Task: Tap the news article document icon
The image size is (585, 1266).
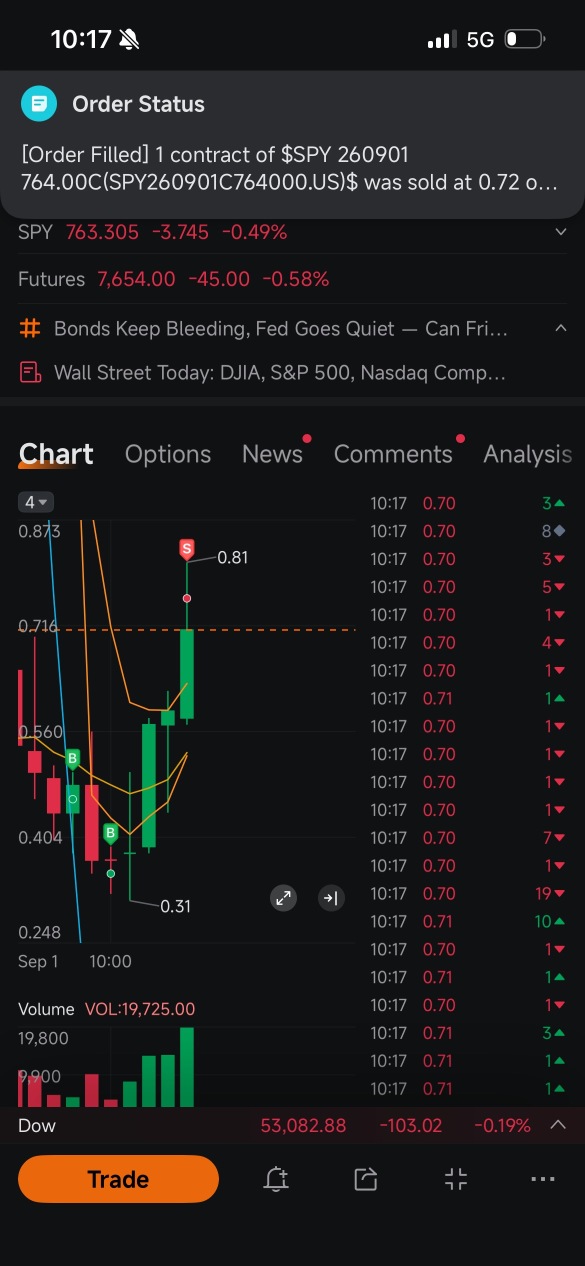Action: (x=30, y=373)
